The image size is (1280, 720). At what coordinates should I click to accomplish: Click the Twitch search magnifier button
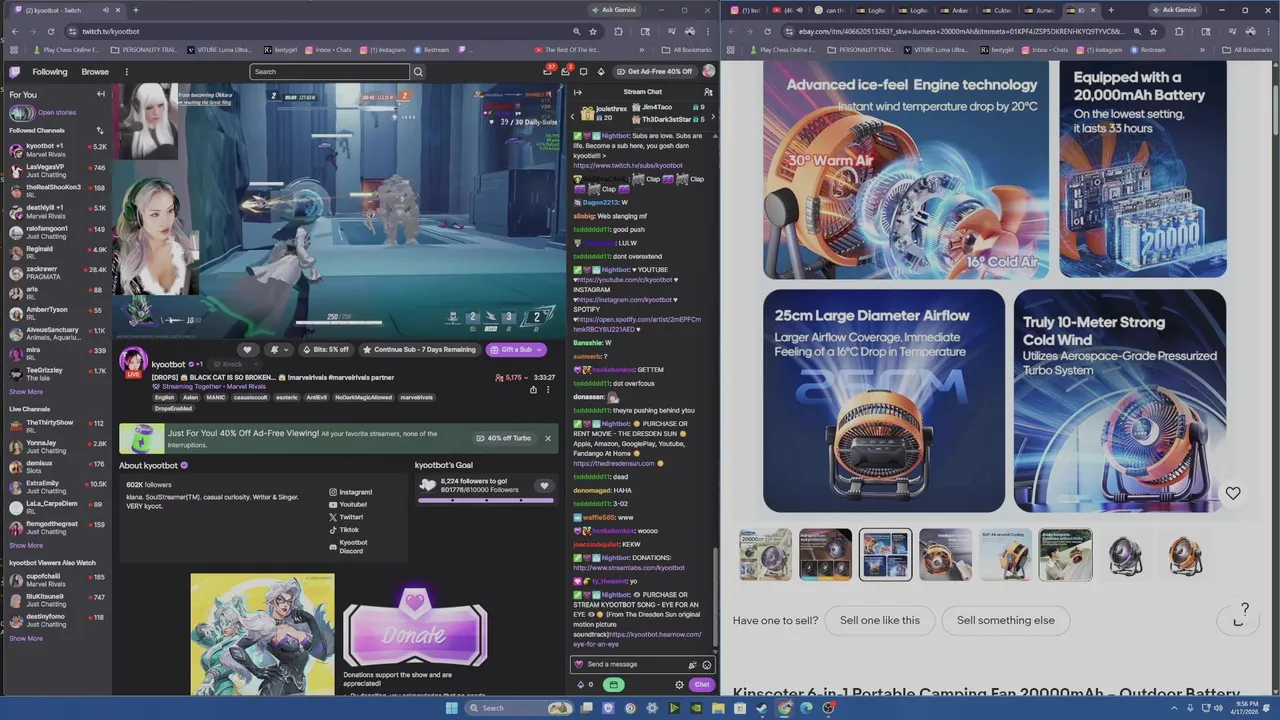(418, 72)
